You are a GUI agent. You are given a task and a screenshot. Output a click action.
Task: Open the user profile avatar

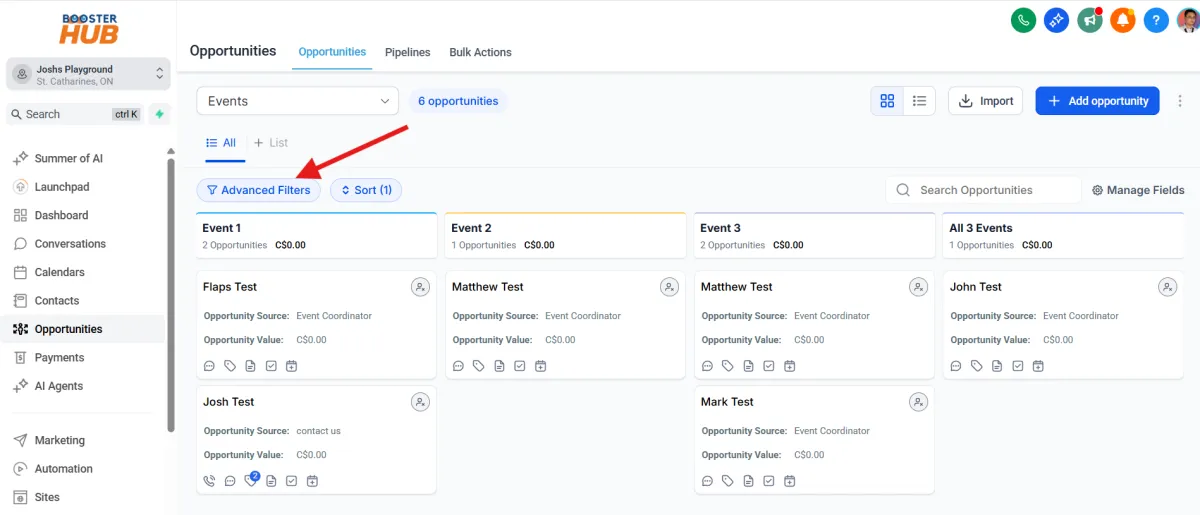coord(1186,19)
